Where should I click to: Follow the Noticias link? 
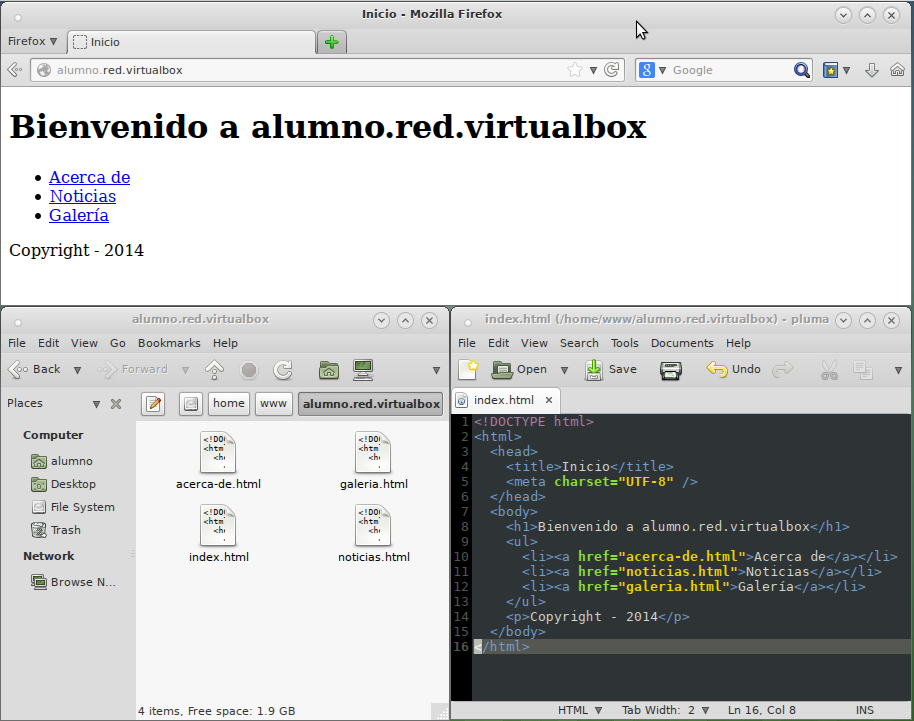pyautogui.click(x=83, y=196)
